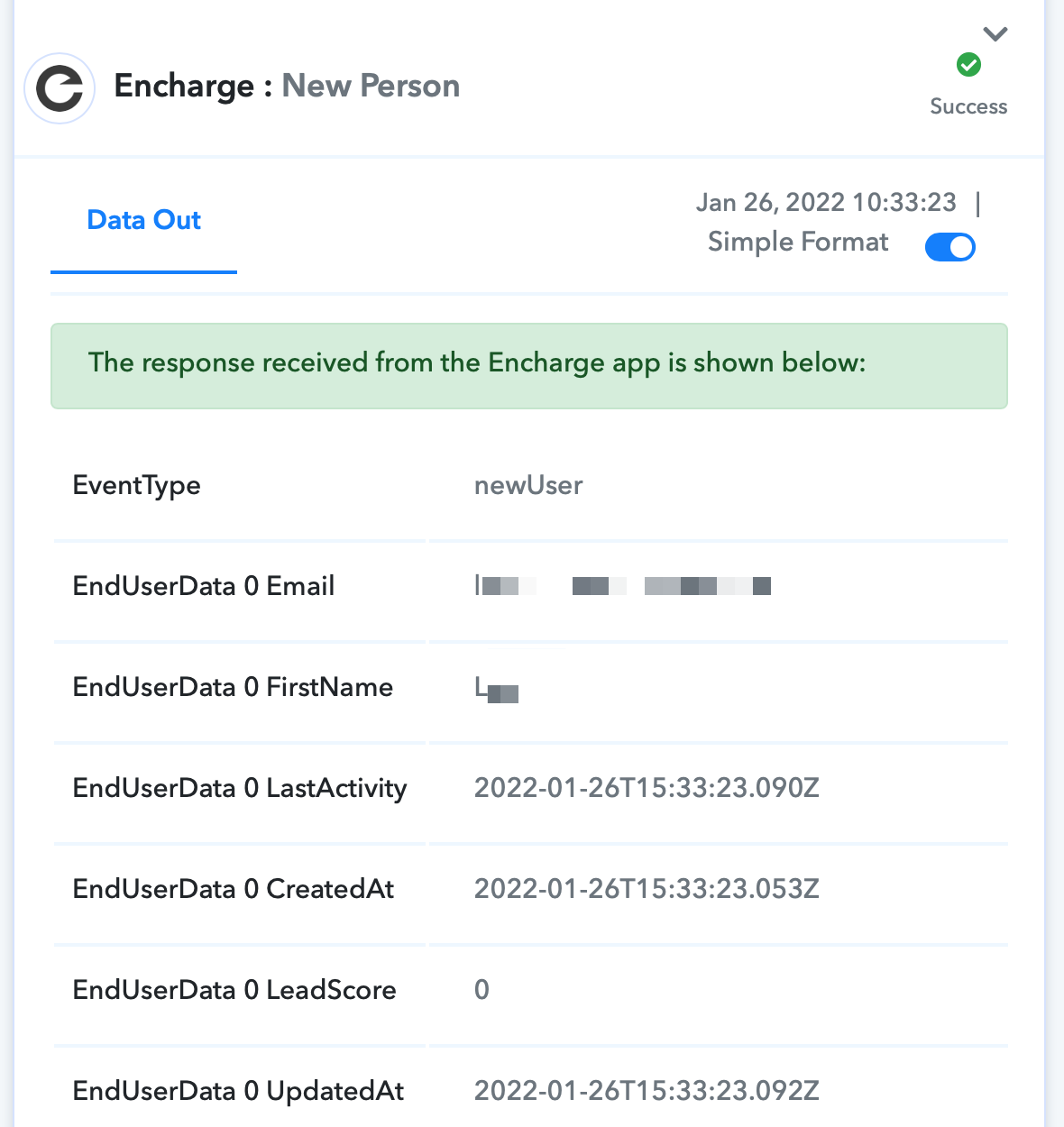Viewport: 1064px width, 1127px height.
Task: Select the LeadScore value 0
Action: 482,990
